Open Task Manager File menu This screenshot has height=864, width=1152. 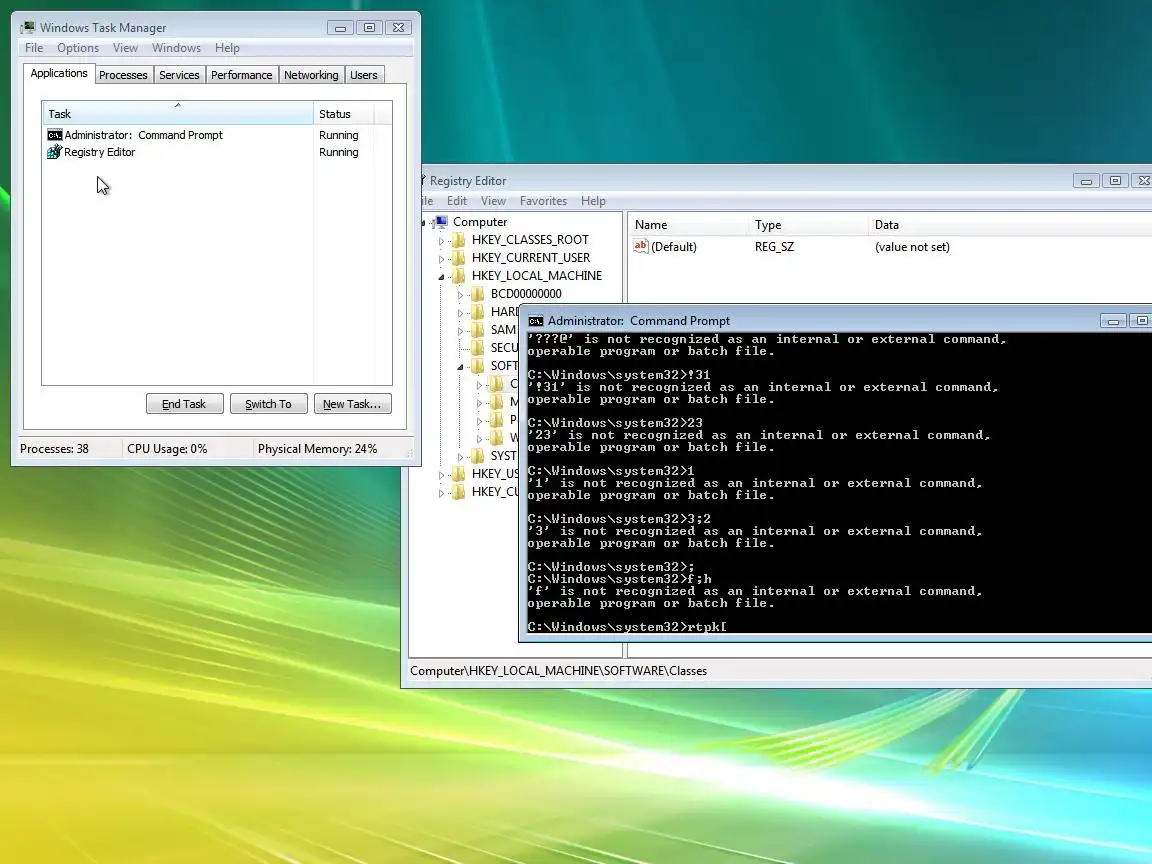coord(34,48)
